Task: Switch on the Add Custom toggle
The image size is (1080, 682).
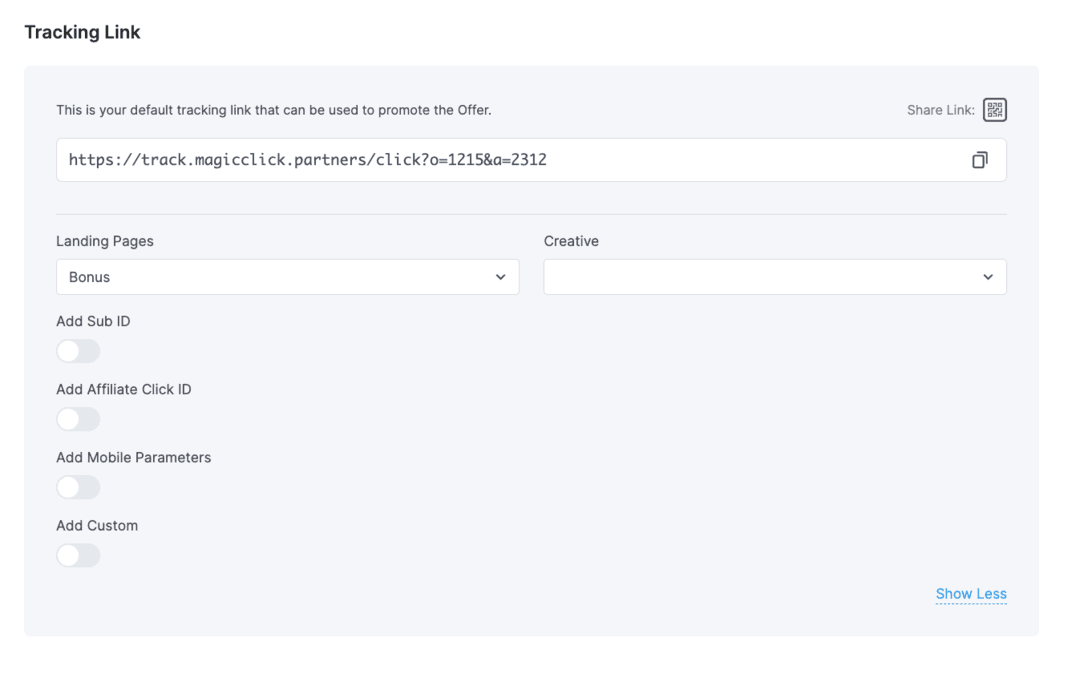Action: tap(78, 555)
